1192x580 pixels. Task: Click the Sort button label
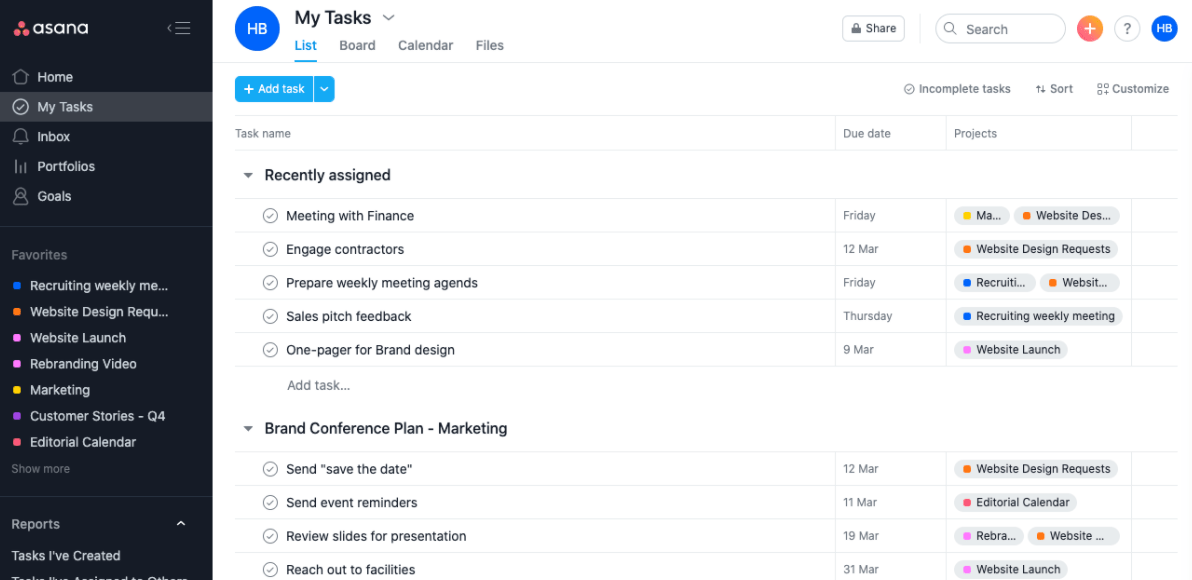[x=1061, y=89]
